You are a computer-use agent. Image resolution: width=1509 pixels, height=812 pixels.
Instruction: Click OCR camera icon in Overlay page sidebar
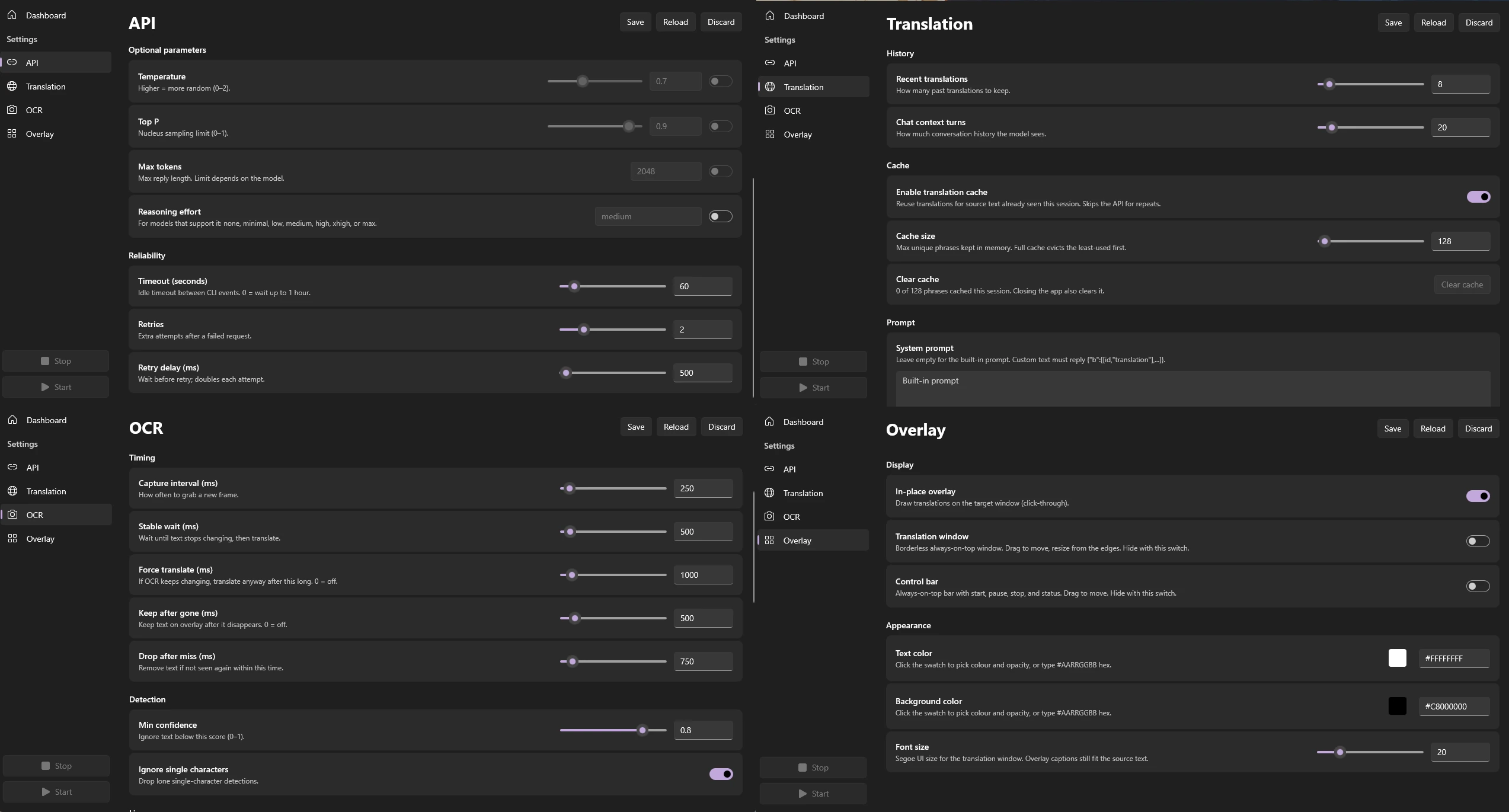tap(769, 516)
